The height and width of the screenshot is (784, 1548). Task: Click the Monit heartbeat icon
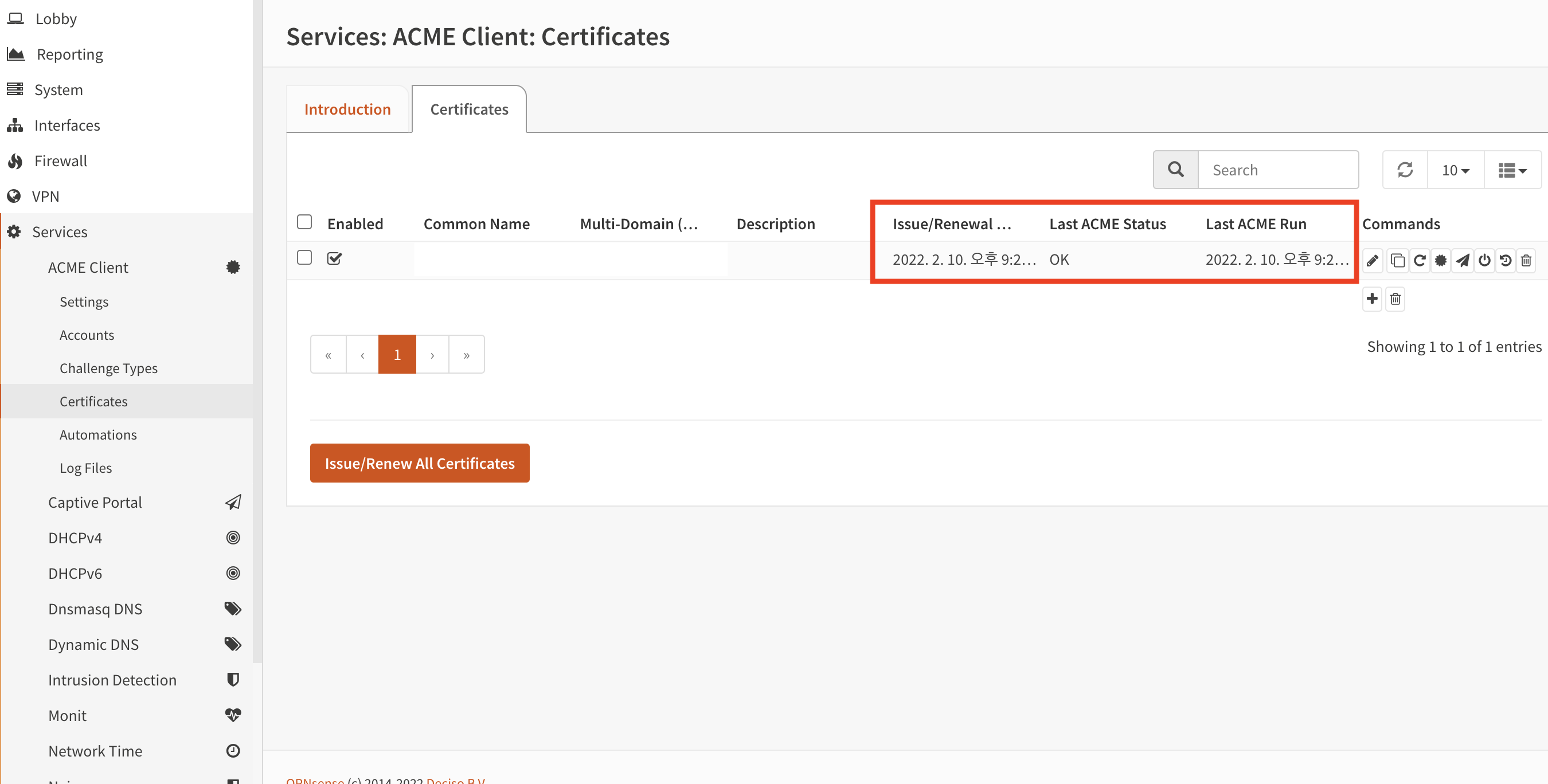click(x=233, y=715)
